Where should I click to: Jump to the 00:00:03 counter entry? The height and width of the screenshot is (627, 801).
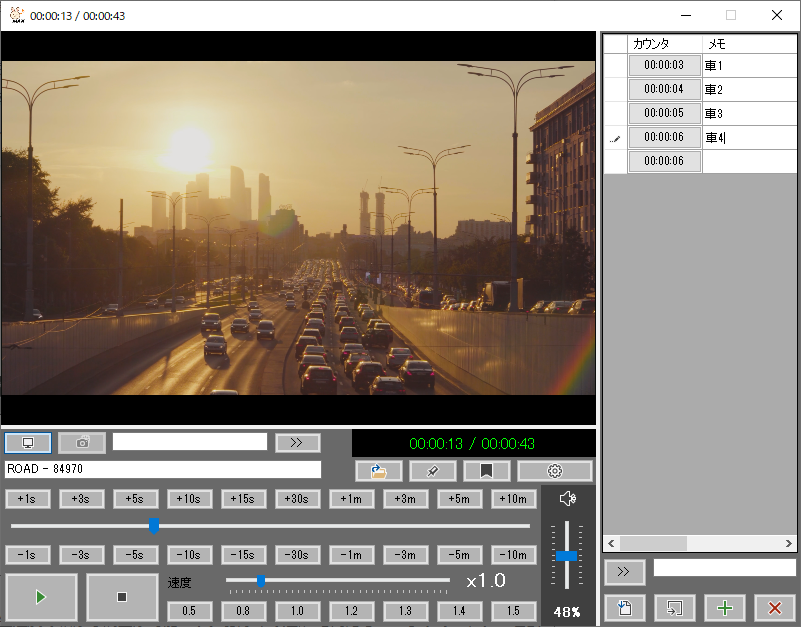click(664, 65)
